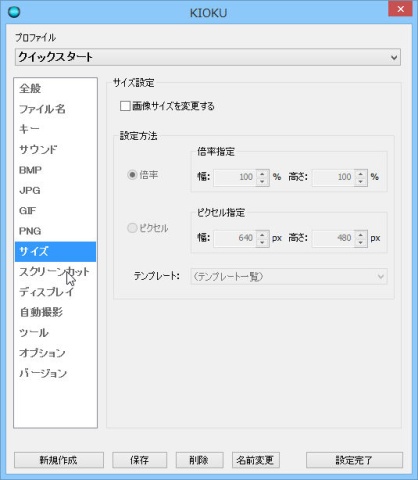Select 全般 in the settings list

[55, 89]
